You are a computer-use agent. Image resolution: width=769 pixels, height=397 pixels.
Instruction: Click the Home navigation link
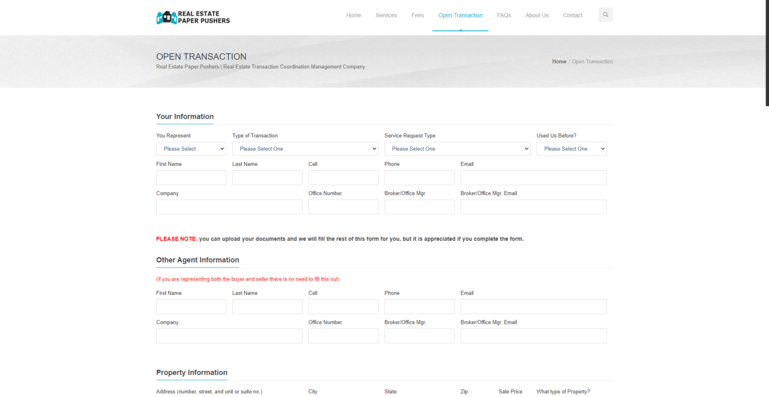pyautogui.click(x=353, y=15)
